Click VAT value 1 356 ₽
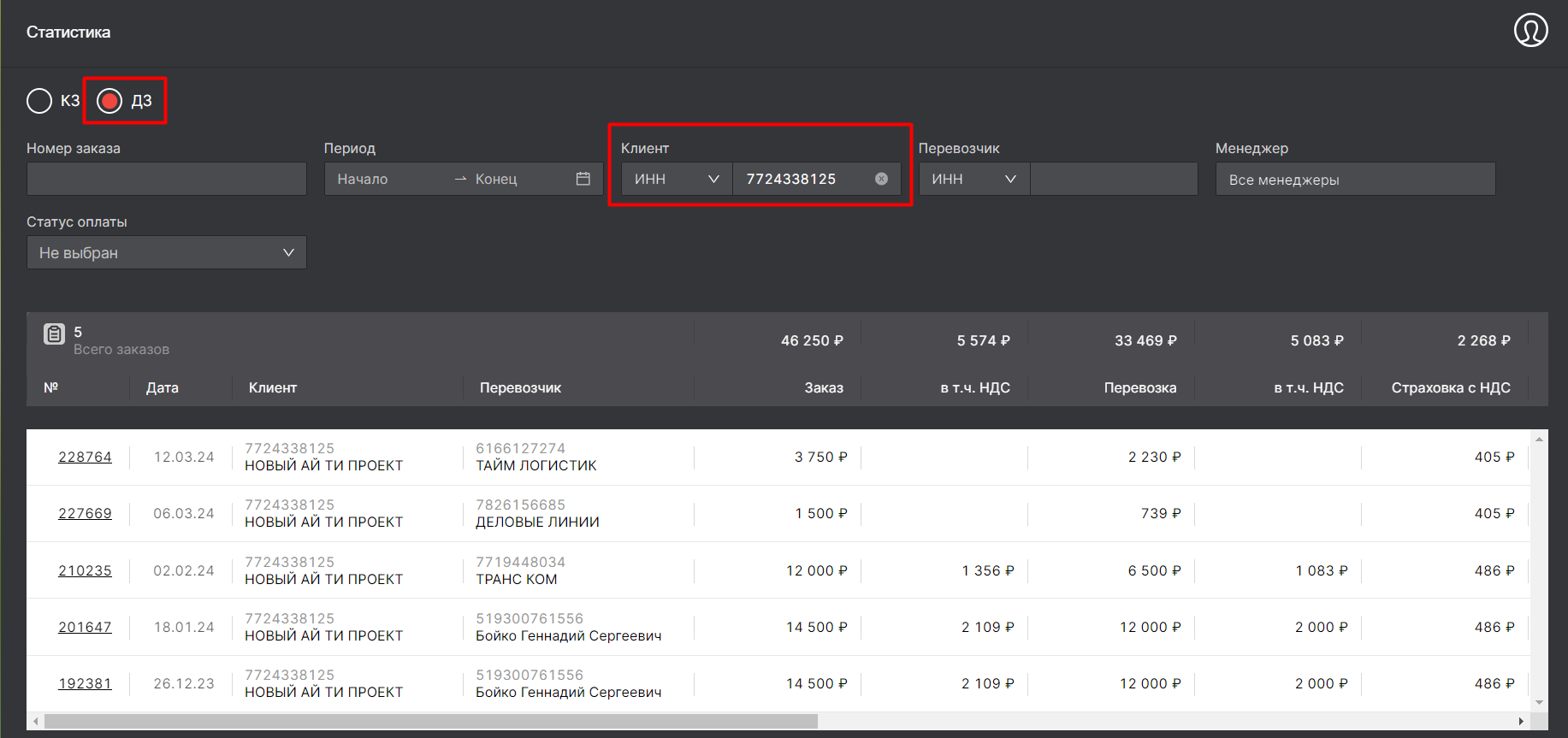The height and width of the screenshot is (738, 1568). [988, 570]
